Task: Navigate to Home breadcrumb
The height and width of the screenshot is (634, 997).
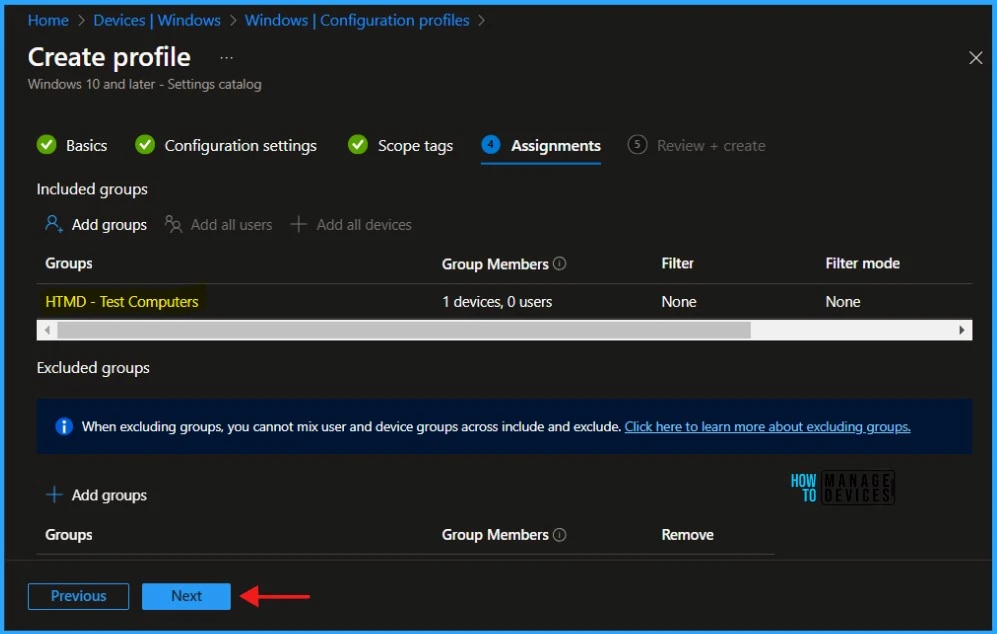Action: click(x=48, y=20)
